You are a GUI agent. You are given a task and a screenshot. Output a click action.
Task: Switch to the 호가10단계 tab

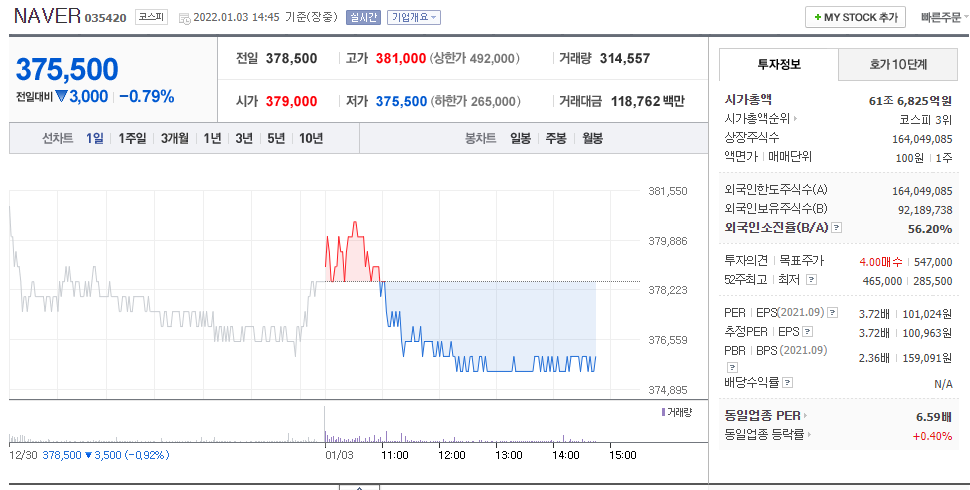tap(898, 64)
